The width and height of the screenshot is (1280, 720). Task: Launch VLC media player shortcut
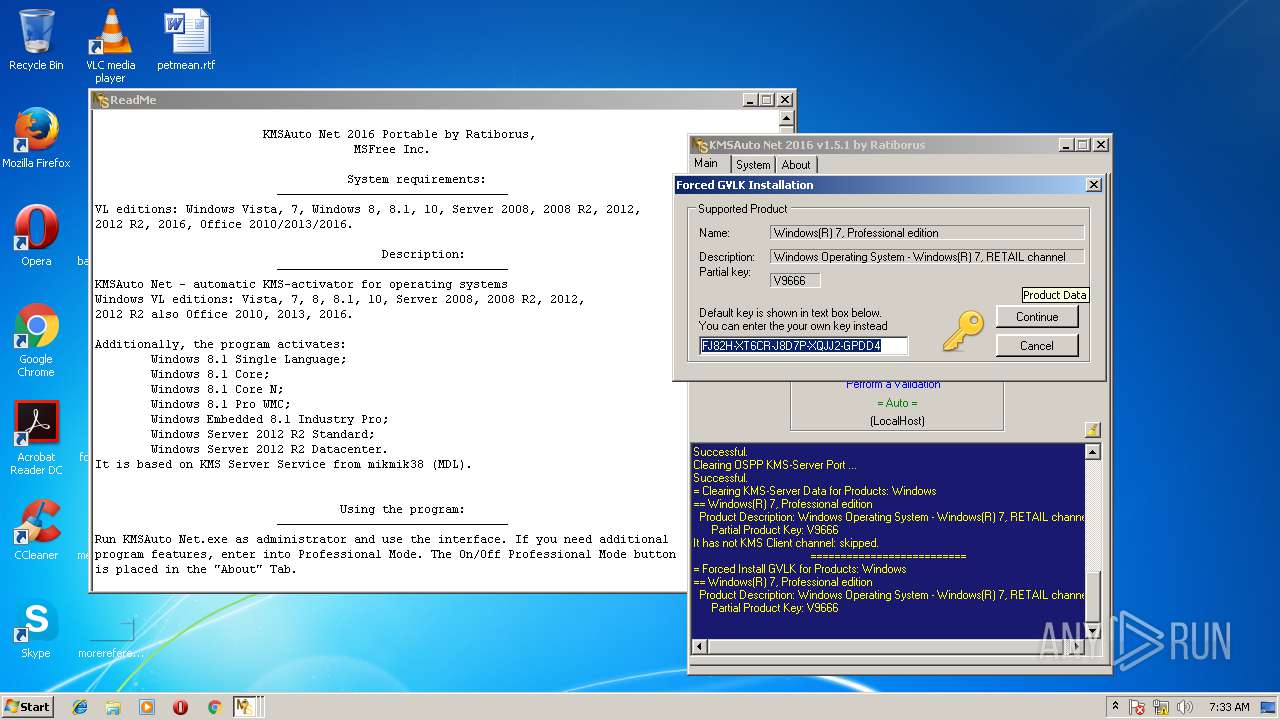pyautogui.click(x=110, y=45)
